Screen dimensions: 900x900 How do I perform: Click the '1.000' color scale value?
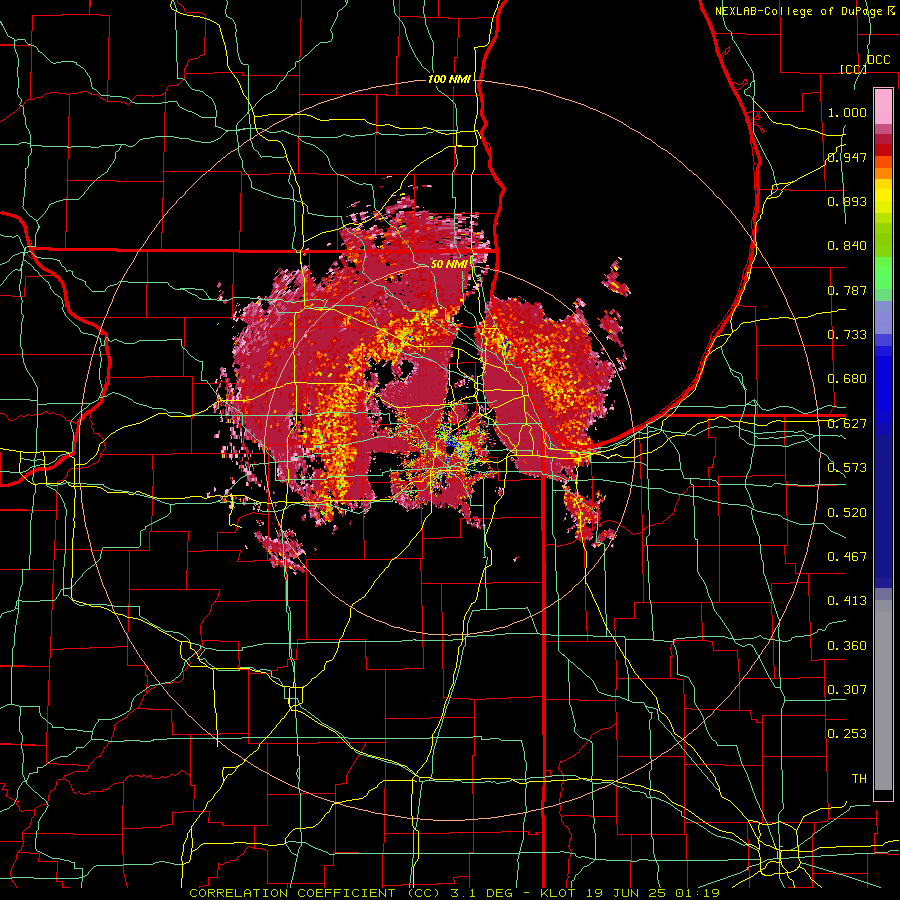(x=847, y=112)
